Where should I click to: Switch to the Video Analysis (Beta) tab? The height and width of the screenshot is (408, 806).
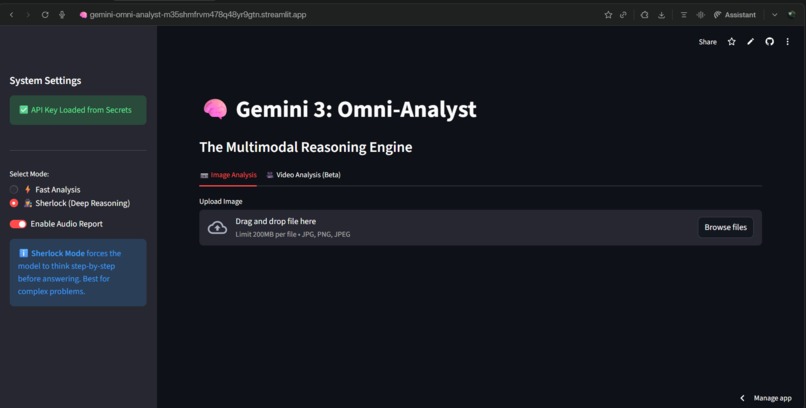click(x=303, y=175)
